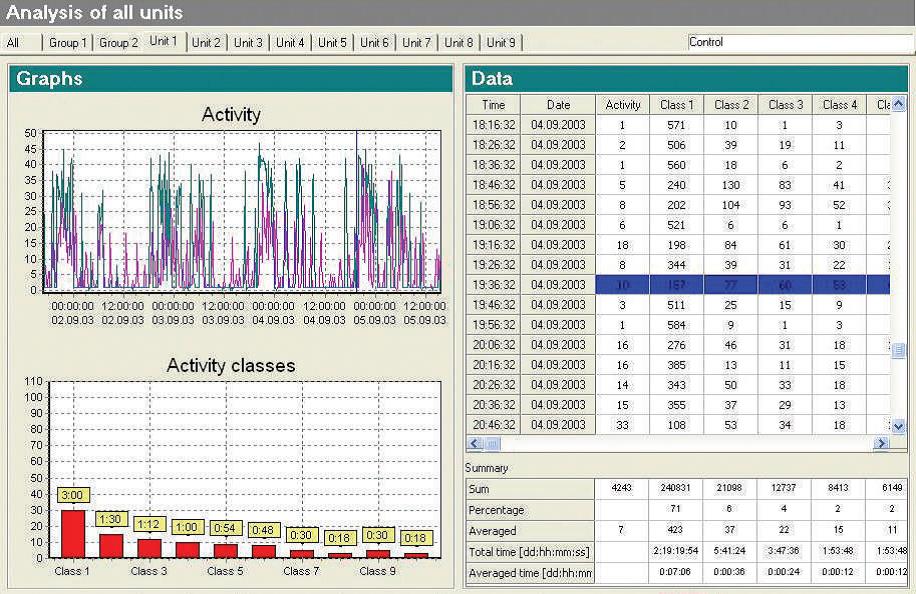
Task: Click the time cell 19:26:32
Action: (494, 265)
